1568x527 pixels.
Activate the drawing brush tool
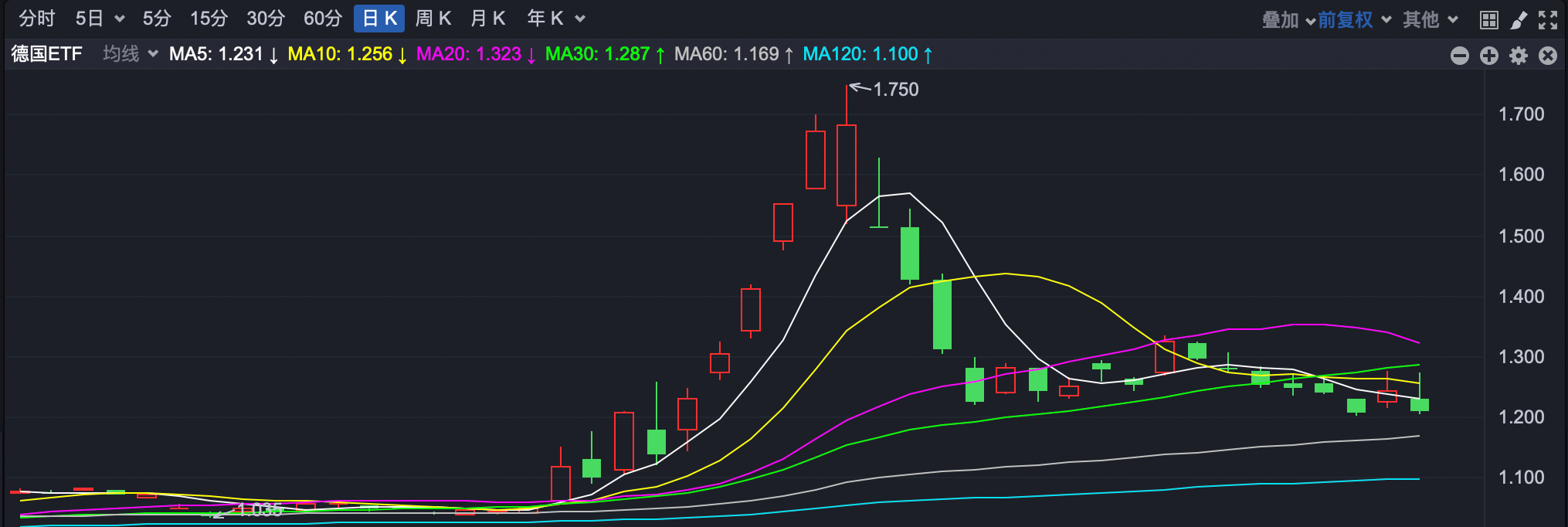click(1519, 20)
